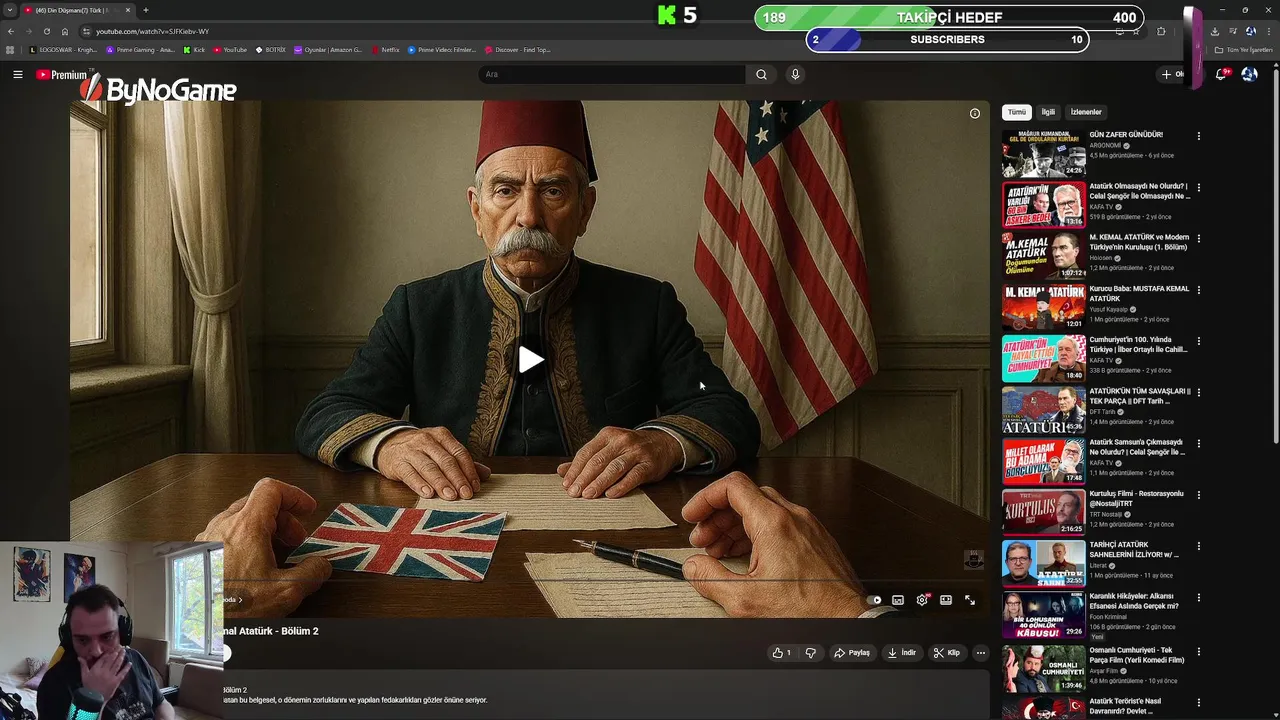Open options for M. KEMAL ATATÜRK ve Modern video

[x=1198, y=239]
